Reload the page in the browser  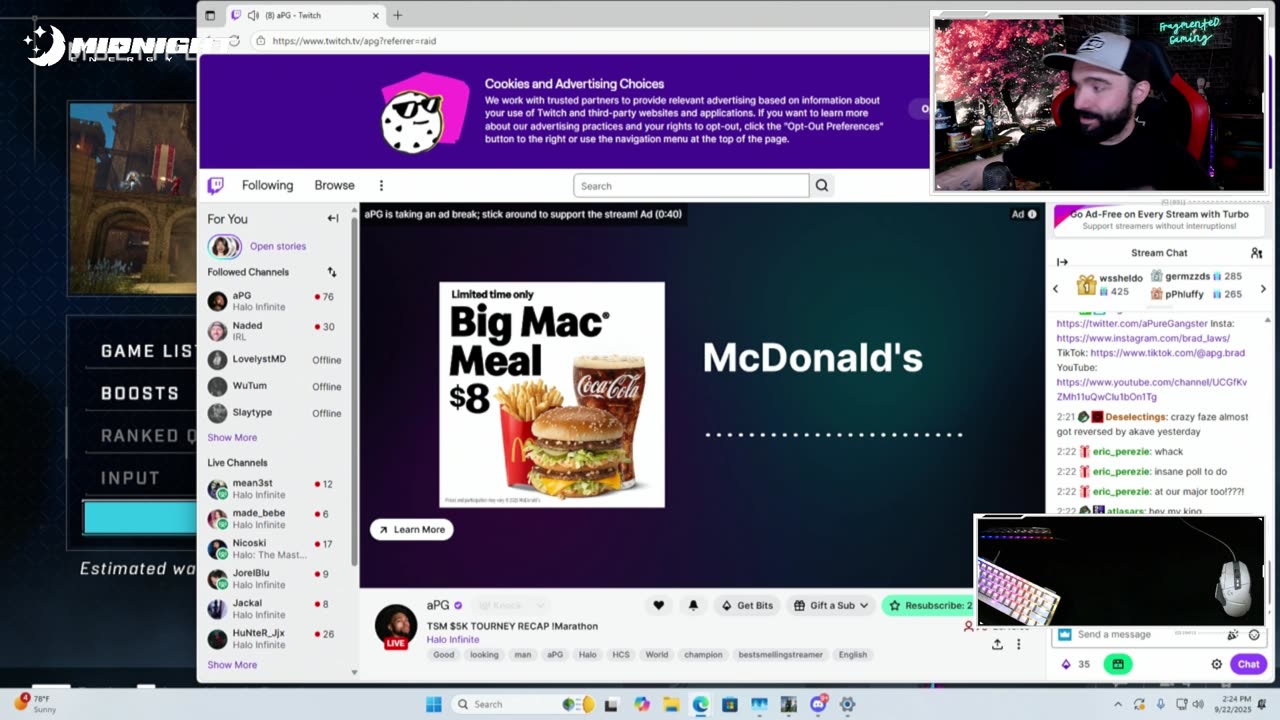[234, 41]
